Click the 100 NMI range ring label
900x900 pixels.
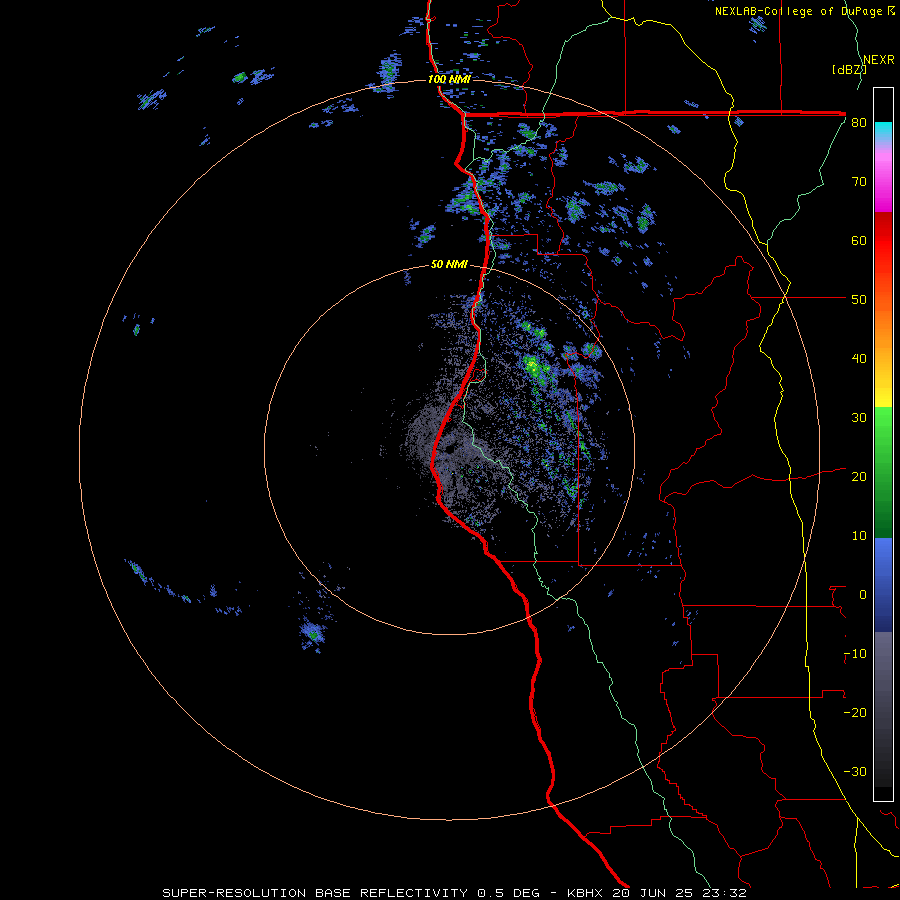pyautogui.click(x=449, y=79)
